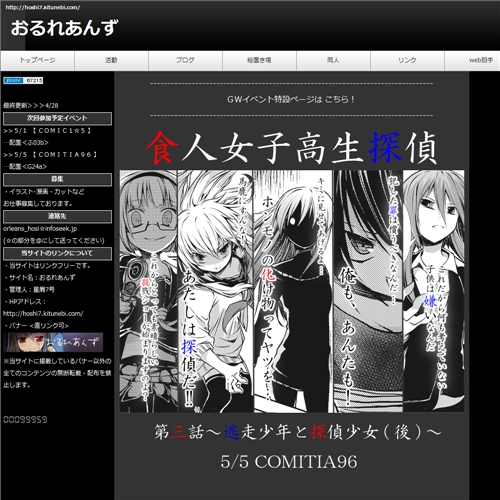Screen dimensions: 500x500
Task: Open the black shadow figure panel
Action: tap(293, 291)
